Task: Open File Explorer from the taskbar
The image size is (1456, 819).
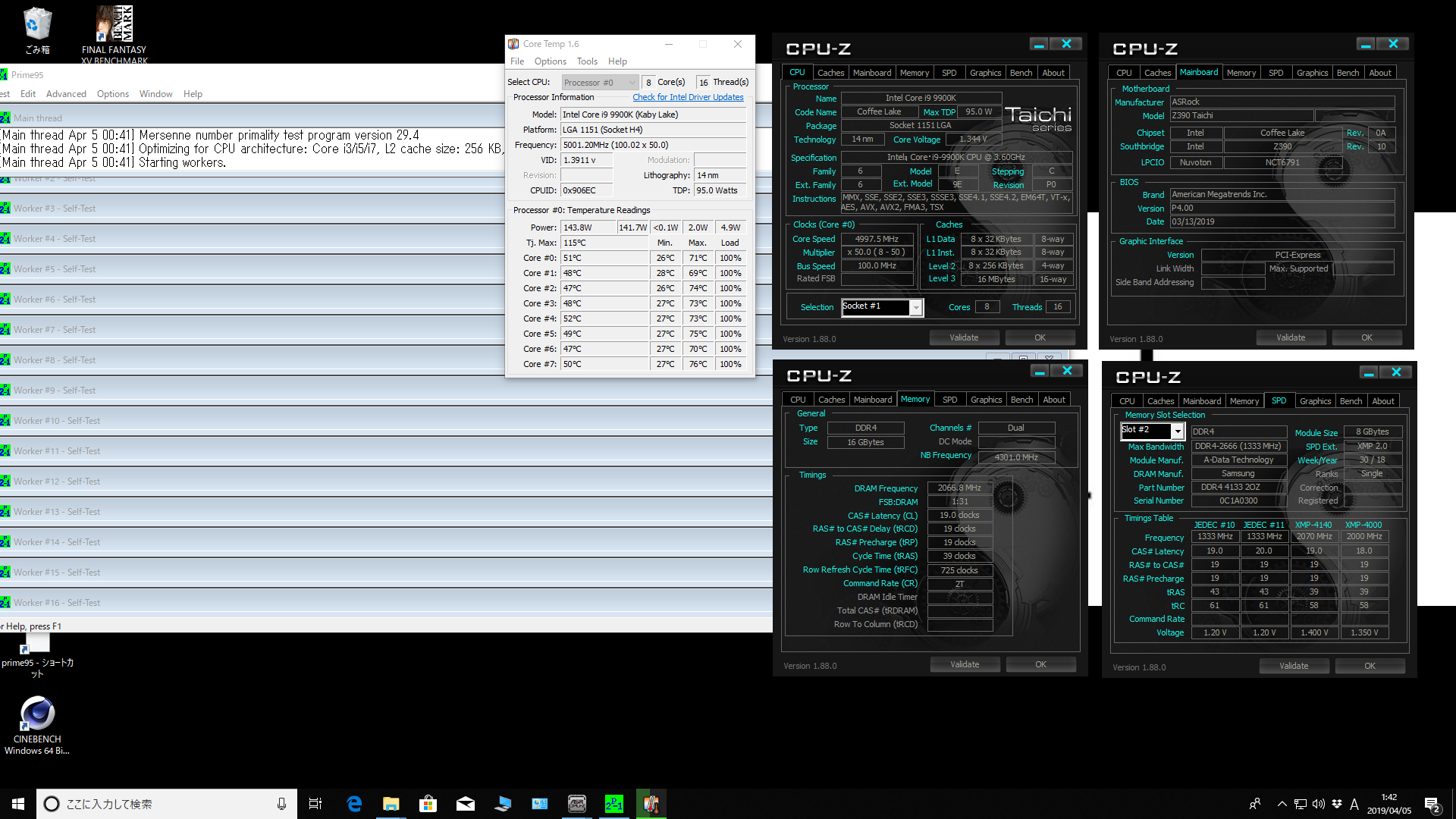Action: point(391,804)
